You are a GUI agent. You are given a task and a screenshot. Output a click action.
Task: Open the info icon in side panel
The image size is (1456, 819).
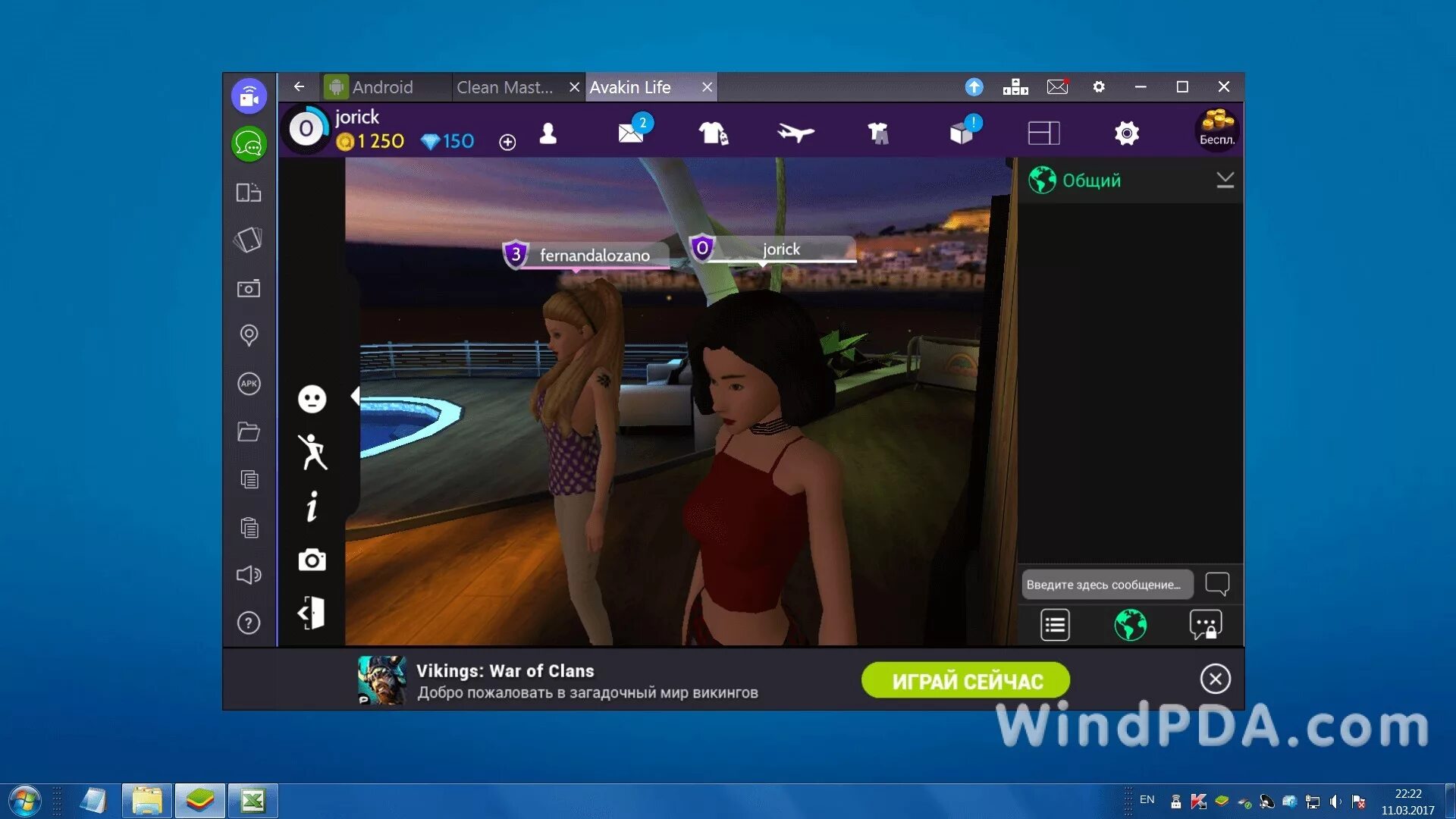pos(312,507)
